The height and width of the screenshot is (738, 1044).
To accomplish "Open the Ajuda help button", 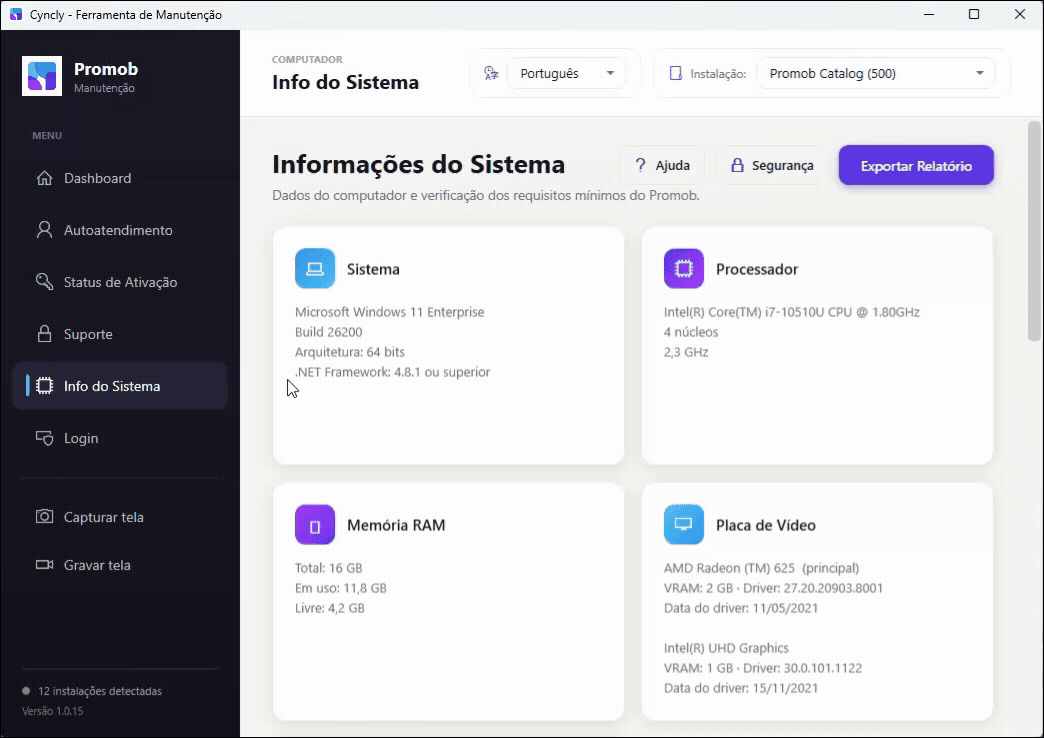I will 662,166.
